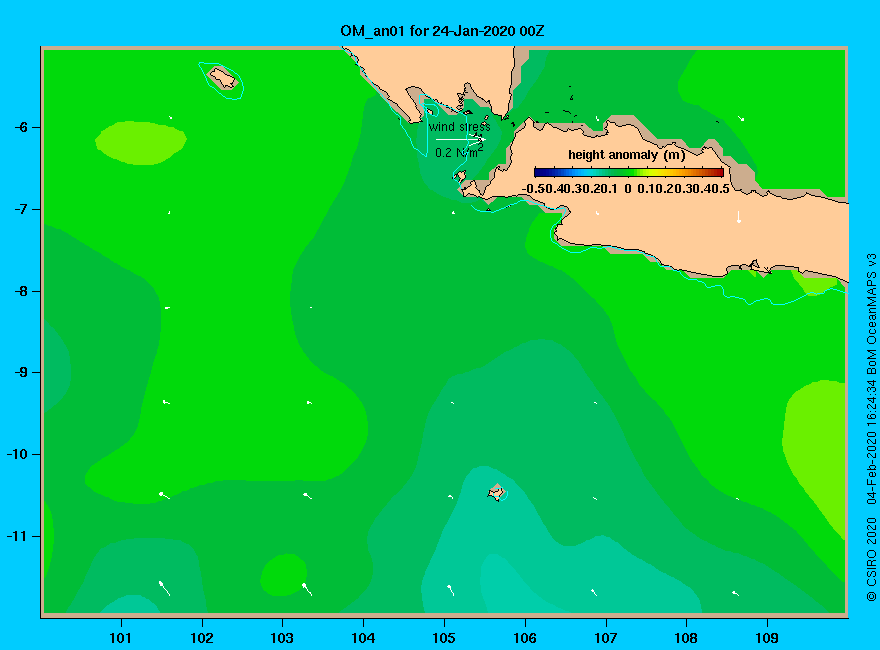Click the latitude label '-10'

pos(17,454)
